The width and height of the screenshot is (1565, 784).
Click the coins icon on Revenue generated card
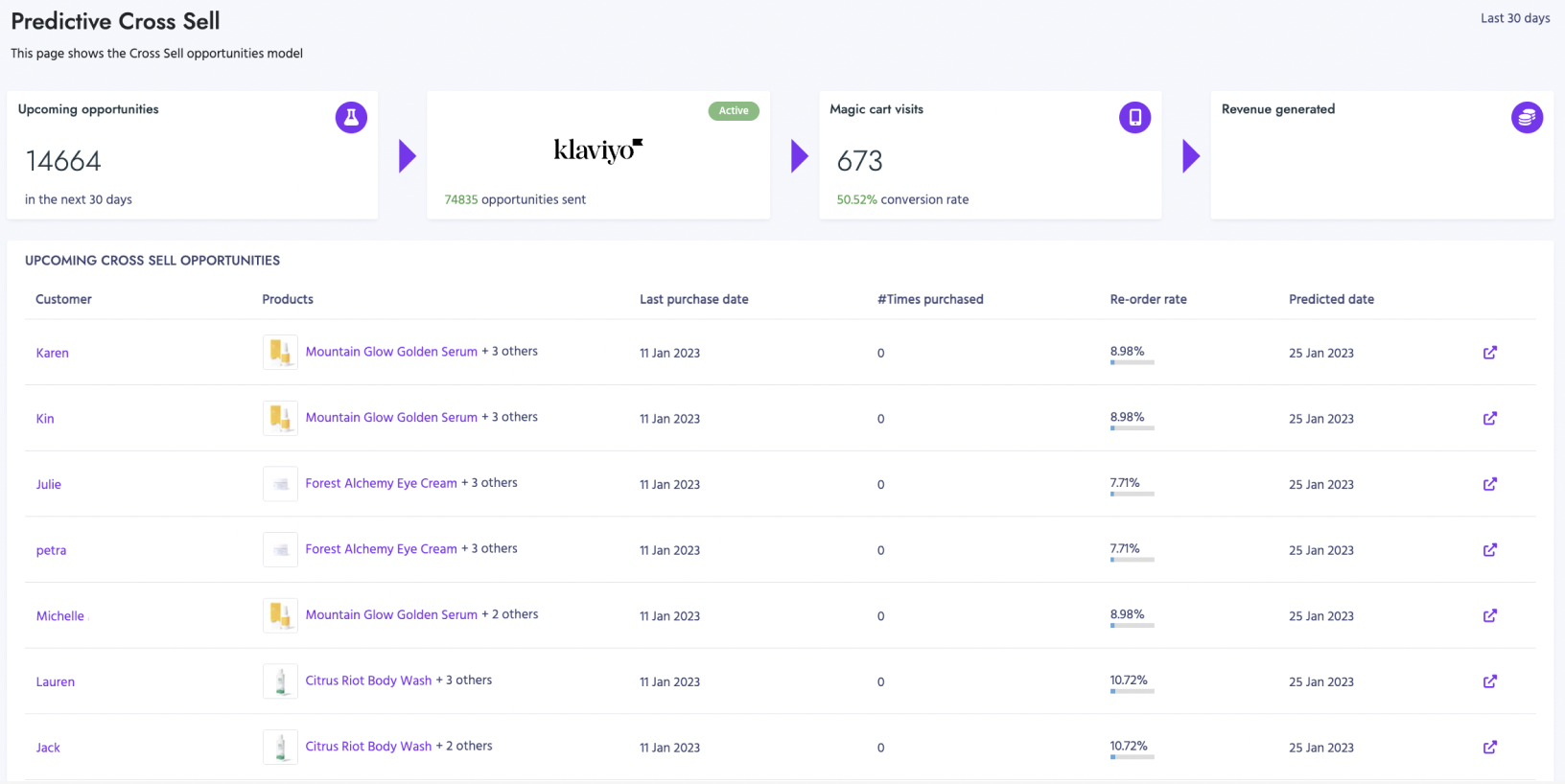click(1527, 118)
